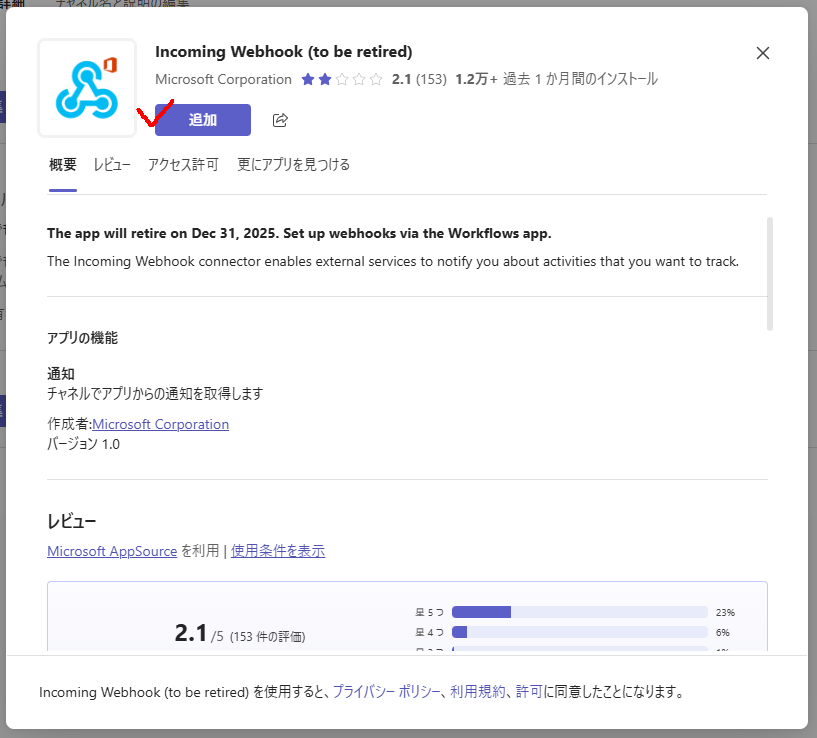This screenshot has width=817, height=738.
Task: Click the 追加 (Add) button
Action: point(203,120)
